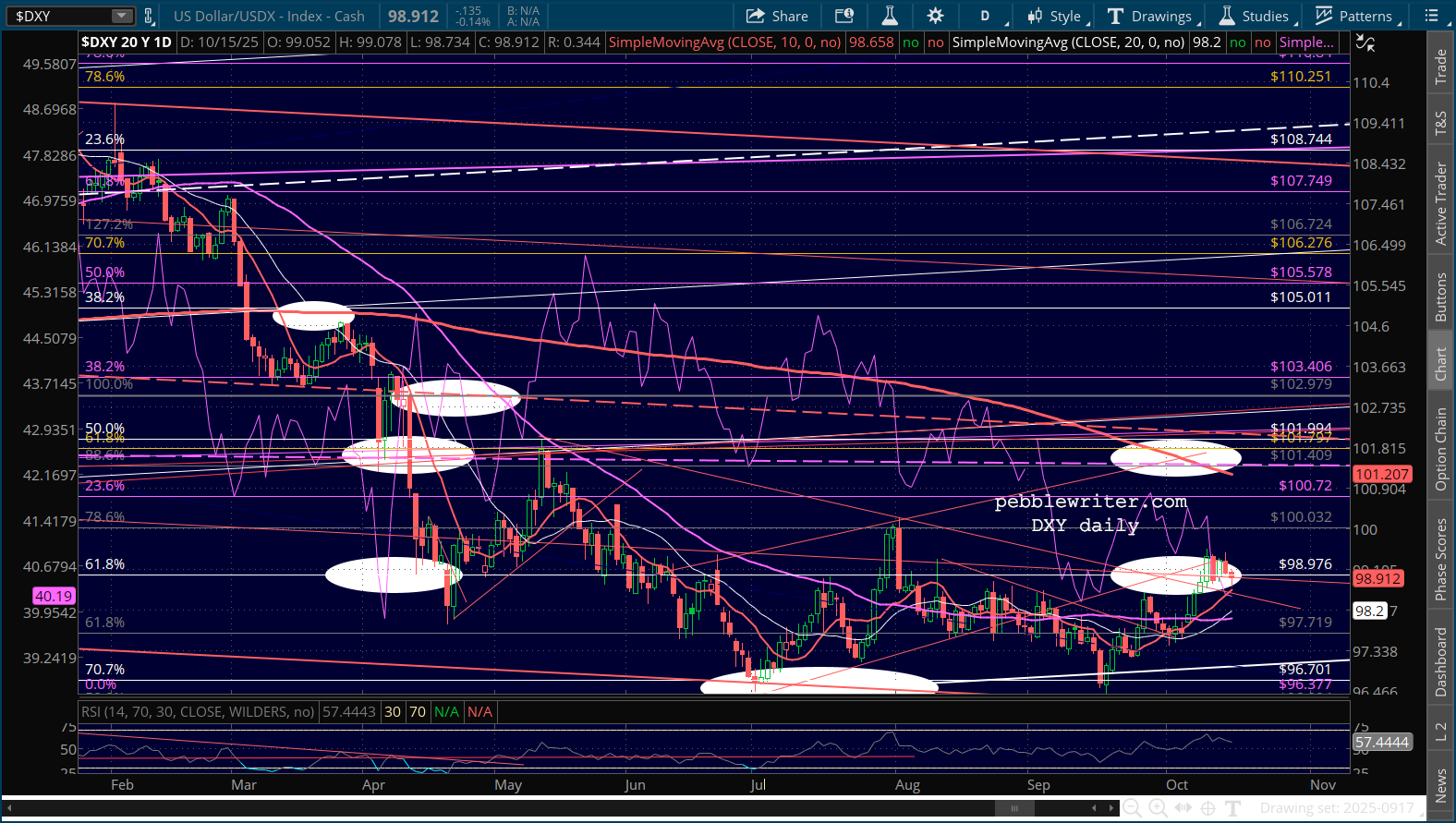Click the horizontal chart scrollbar thumb
Viewport: 1456px width, 823px height.
(1014, 808)
